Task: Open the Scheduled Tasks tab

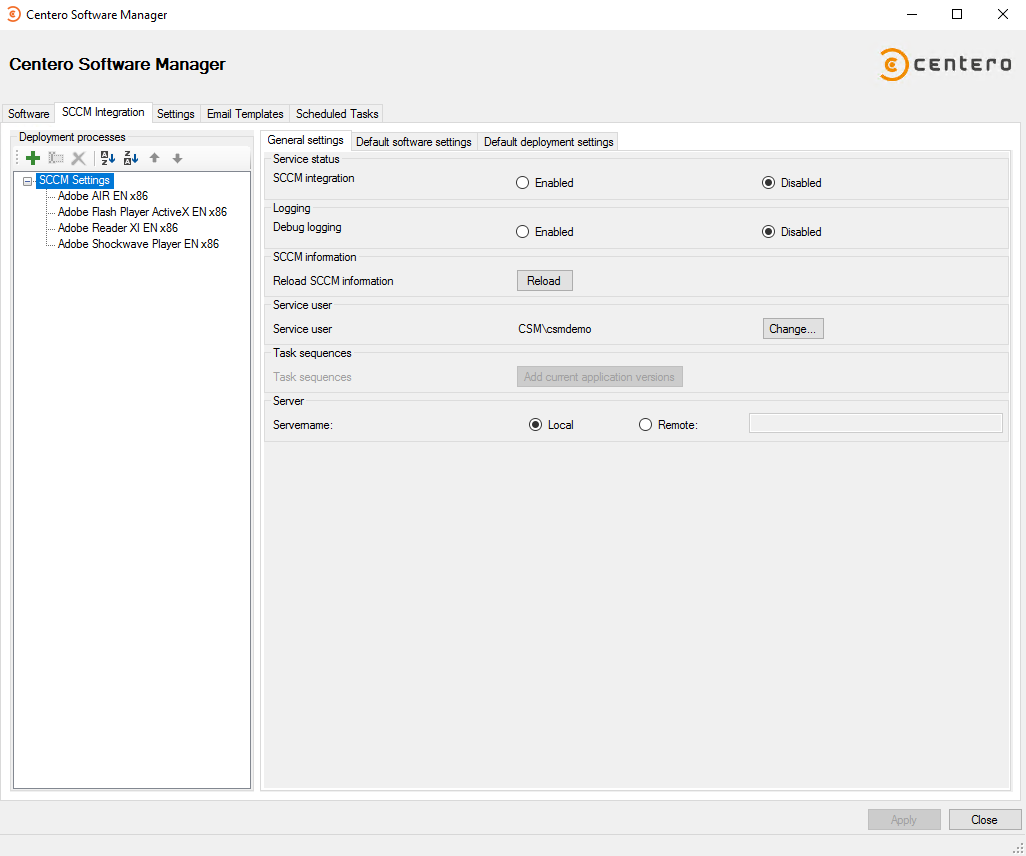Action: tap(337, 114)
